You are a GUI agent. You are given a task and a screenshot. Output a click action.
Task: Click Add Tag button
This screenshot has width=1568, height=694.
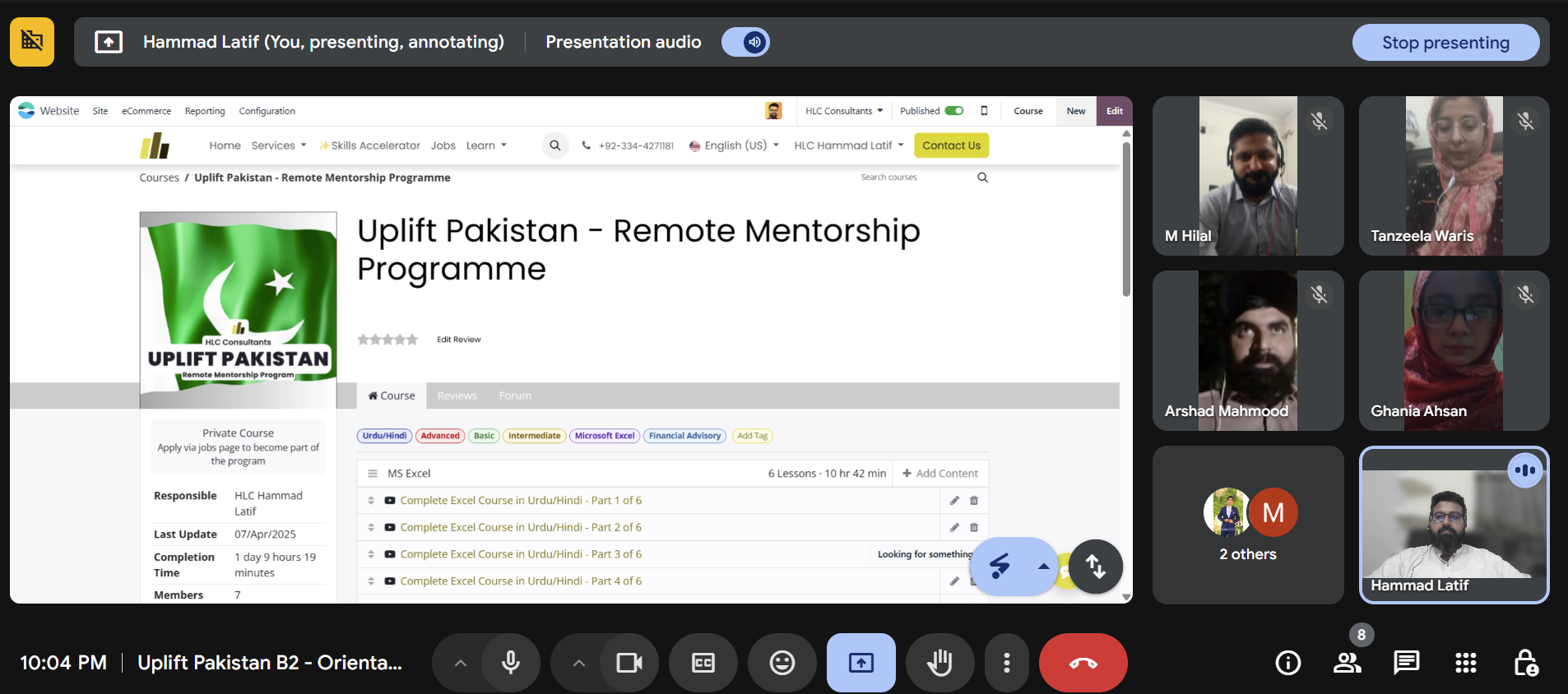752,436
